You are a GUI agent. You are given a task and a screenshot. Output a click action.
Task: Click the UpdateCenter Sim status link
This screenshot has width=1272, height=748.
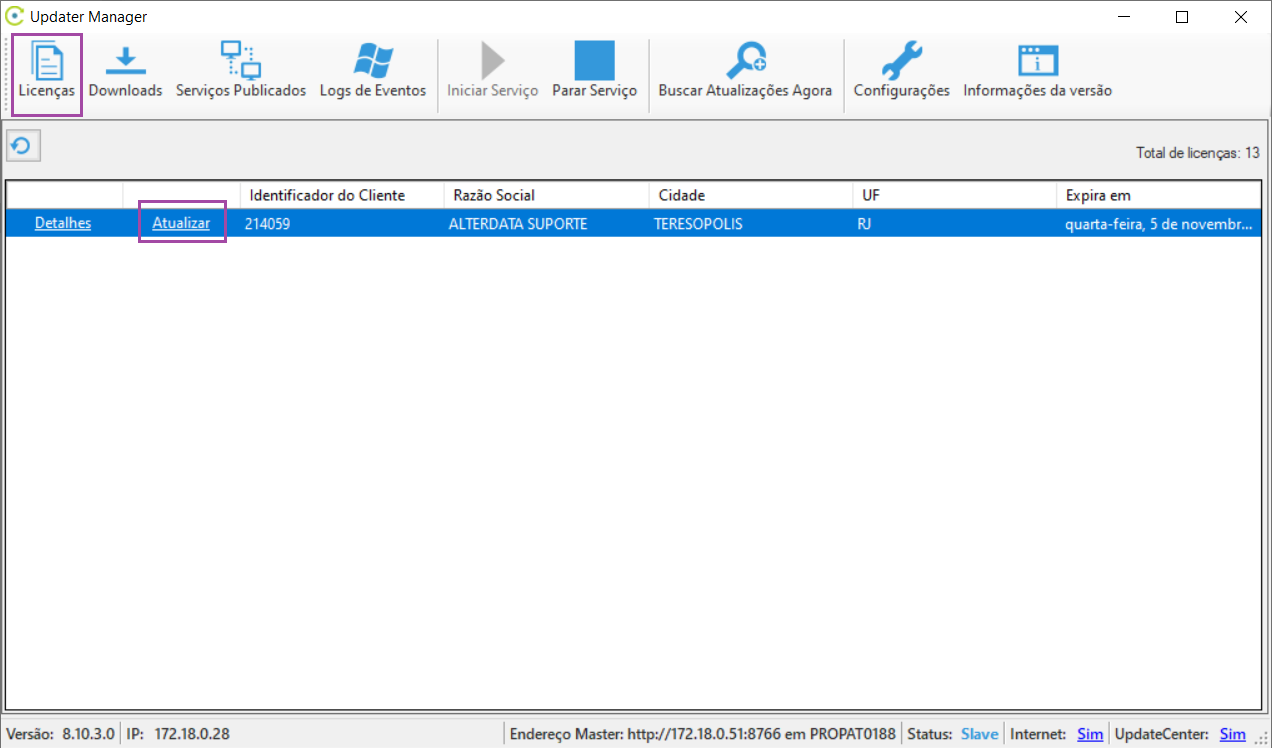point(1233,734)
